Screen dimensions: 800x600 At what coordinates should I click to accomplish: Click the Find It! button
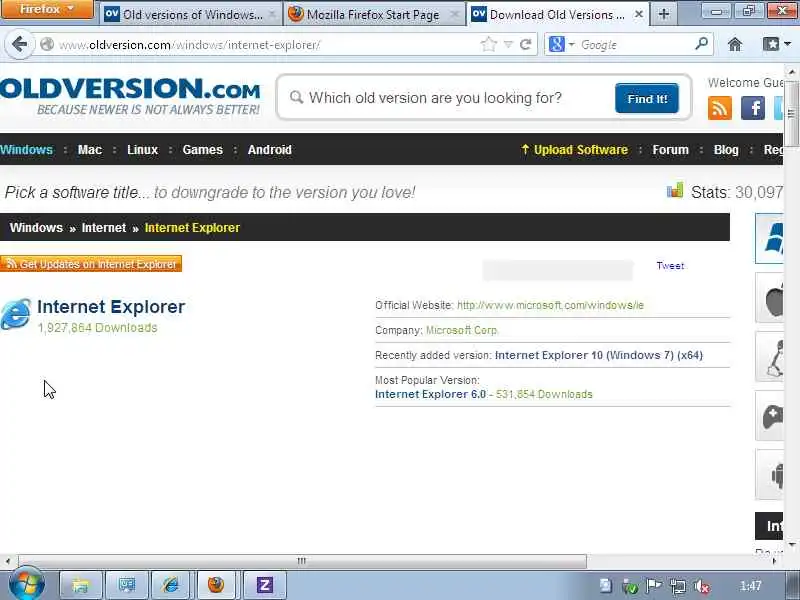(647, 98)
